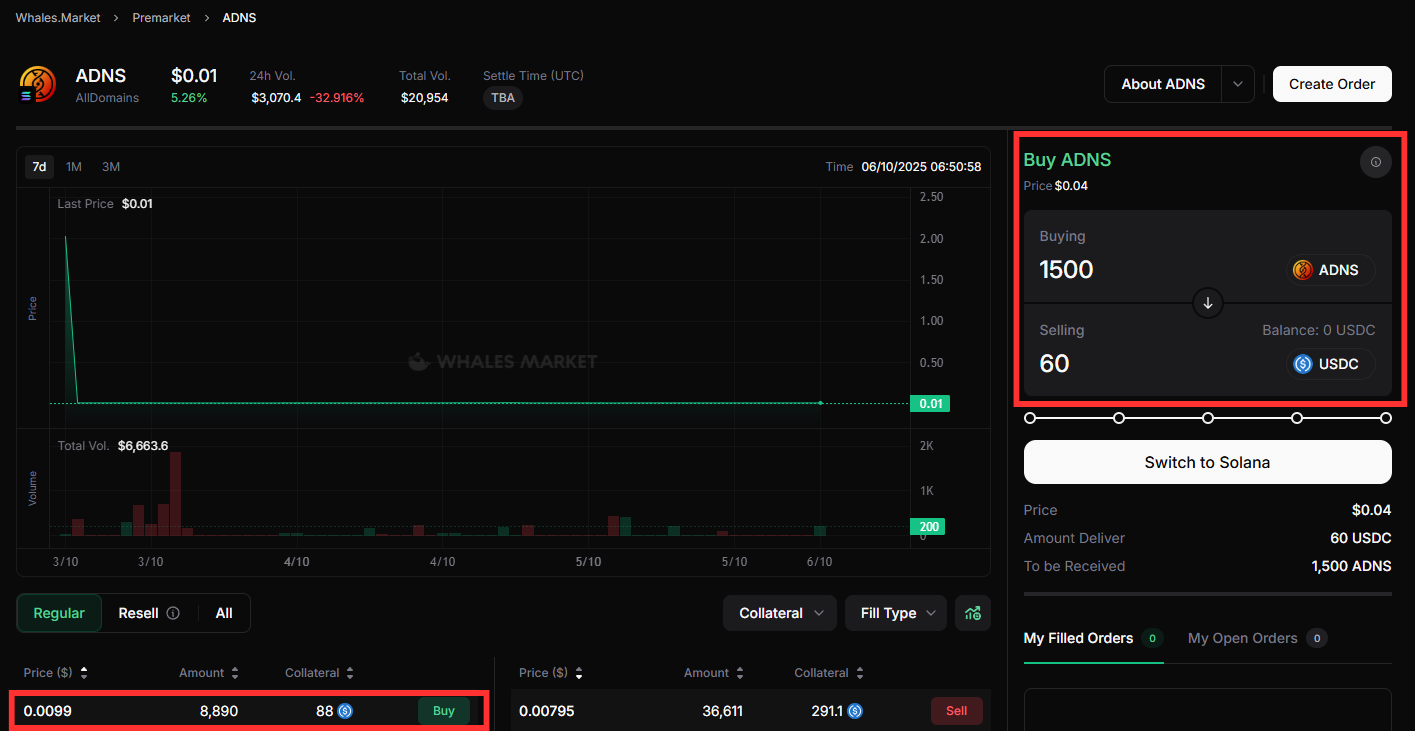Sort sell orders by Collateral column arrows
Viewport: 1415px width, 731px height.
[859, 673]
